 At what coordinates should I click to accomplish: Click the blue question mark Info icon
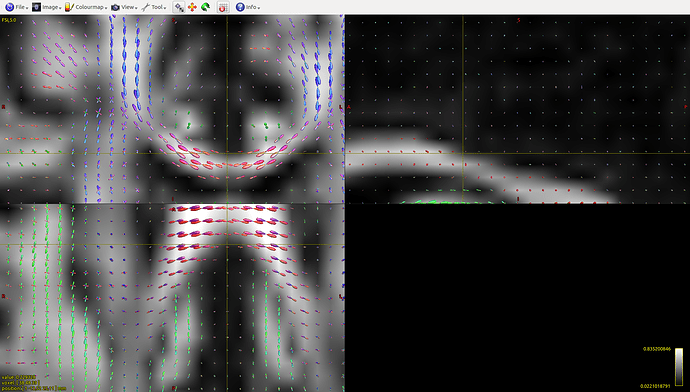click(x=240, y=7)
